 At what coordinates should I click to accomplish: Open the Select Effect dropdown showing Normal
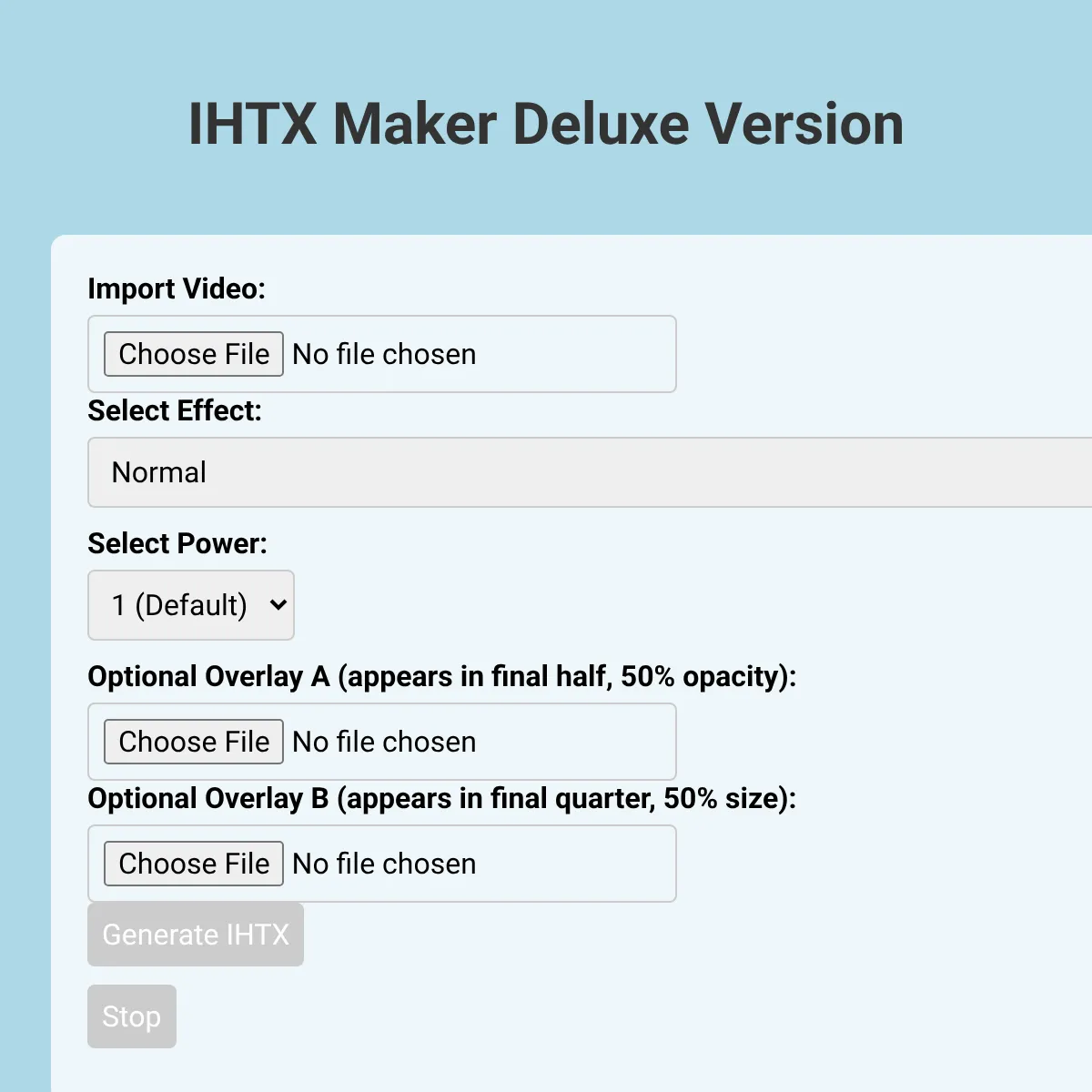point(590,472)
